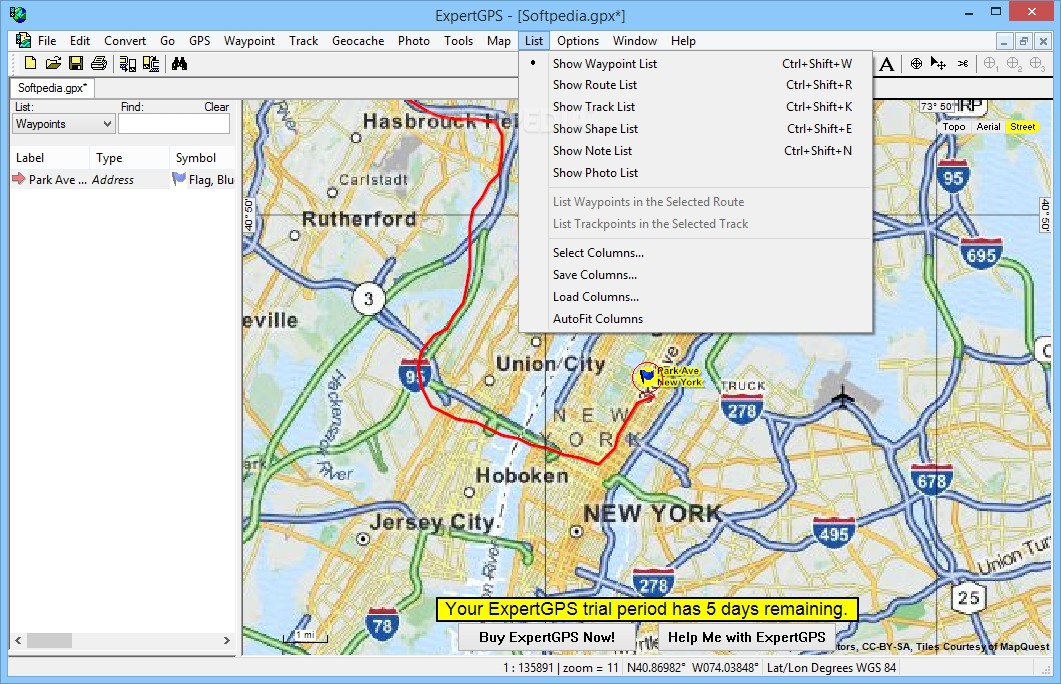Choose Load Columns... menu entry
Image resolution: width=1061 pixels, height=684 pixels.
tap(696, 296)
